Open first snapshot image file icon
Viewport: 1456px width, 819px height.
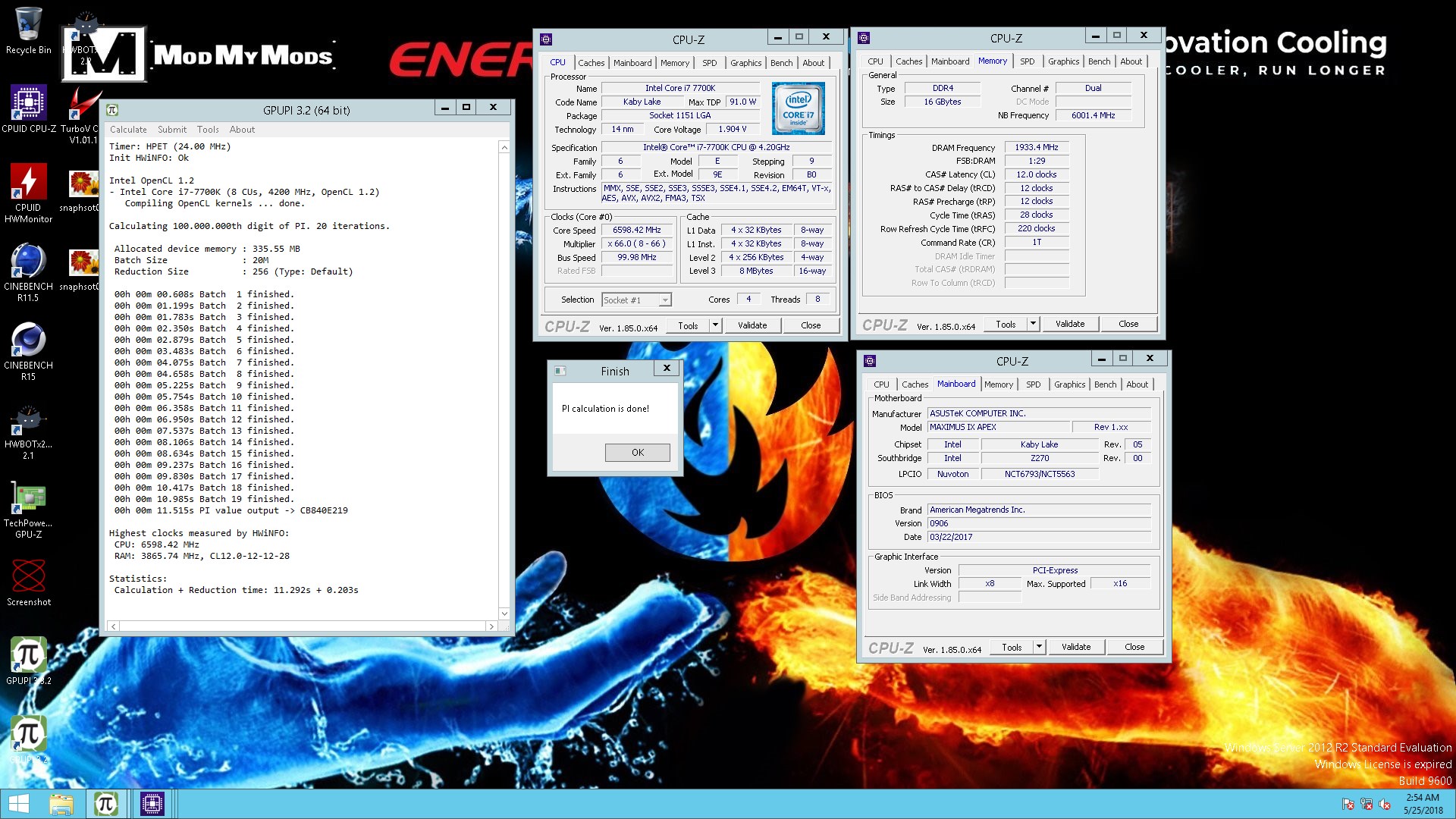pyautogui.click(x=82, y=191)
